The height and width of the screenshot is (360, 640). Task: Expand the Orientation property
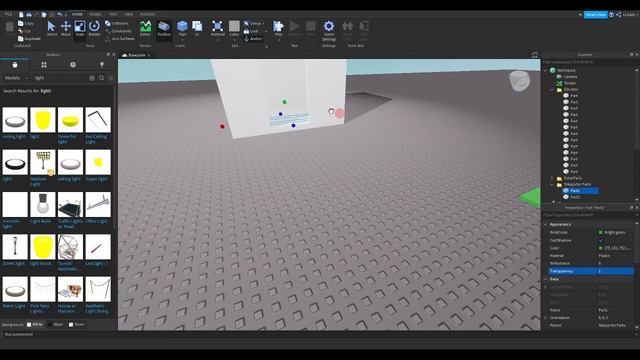click(545, 318)
